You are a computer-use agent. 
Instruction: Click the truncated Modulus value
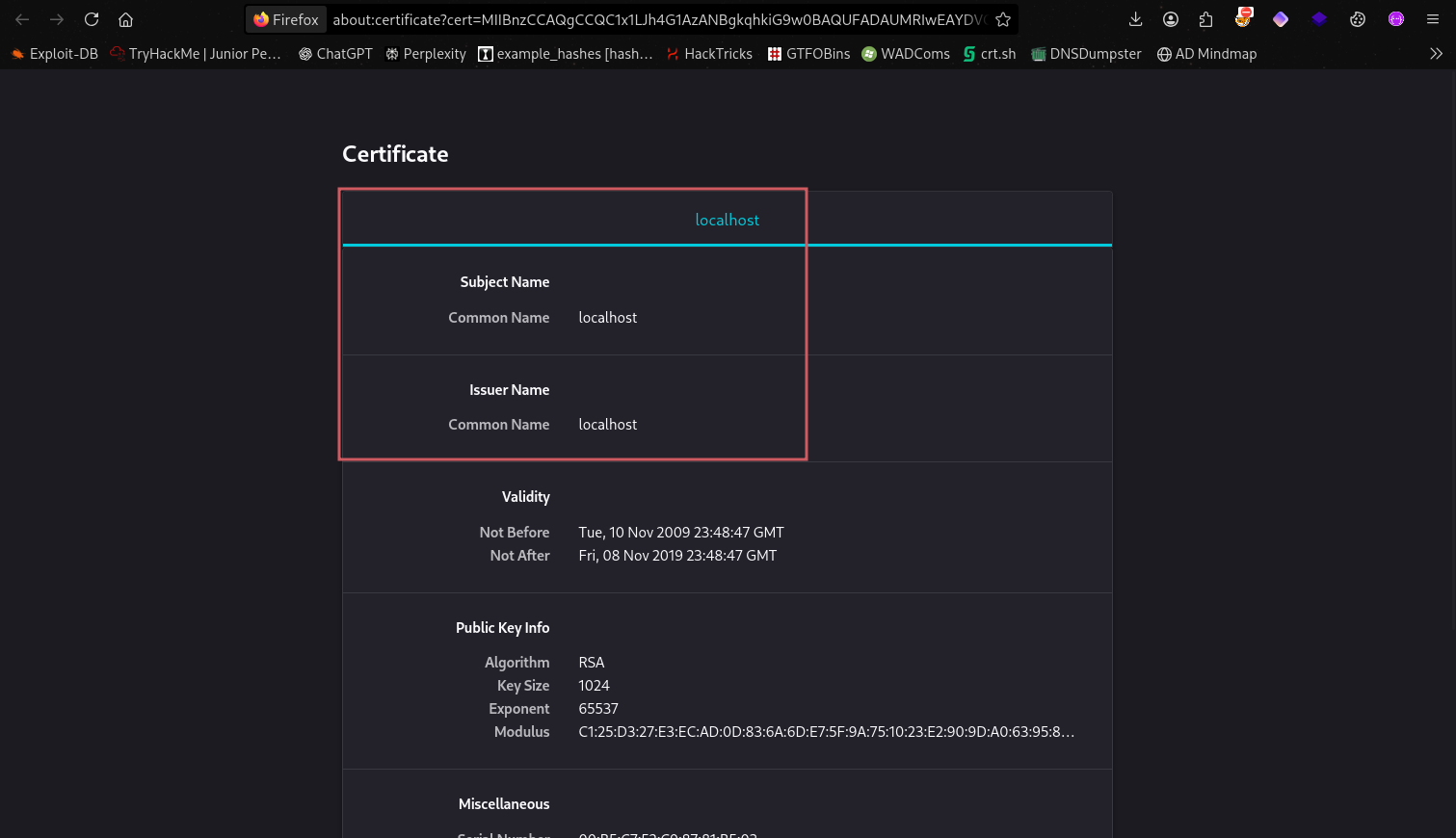[x=826, y=732]
